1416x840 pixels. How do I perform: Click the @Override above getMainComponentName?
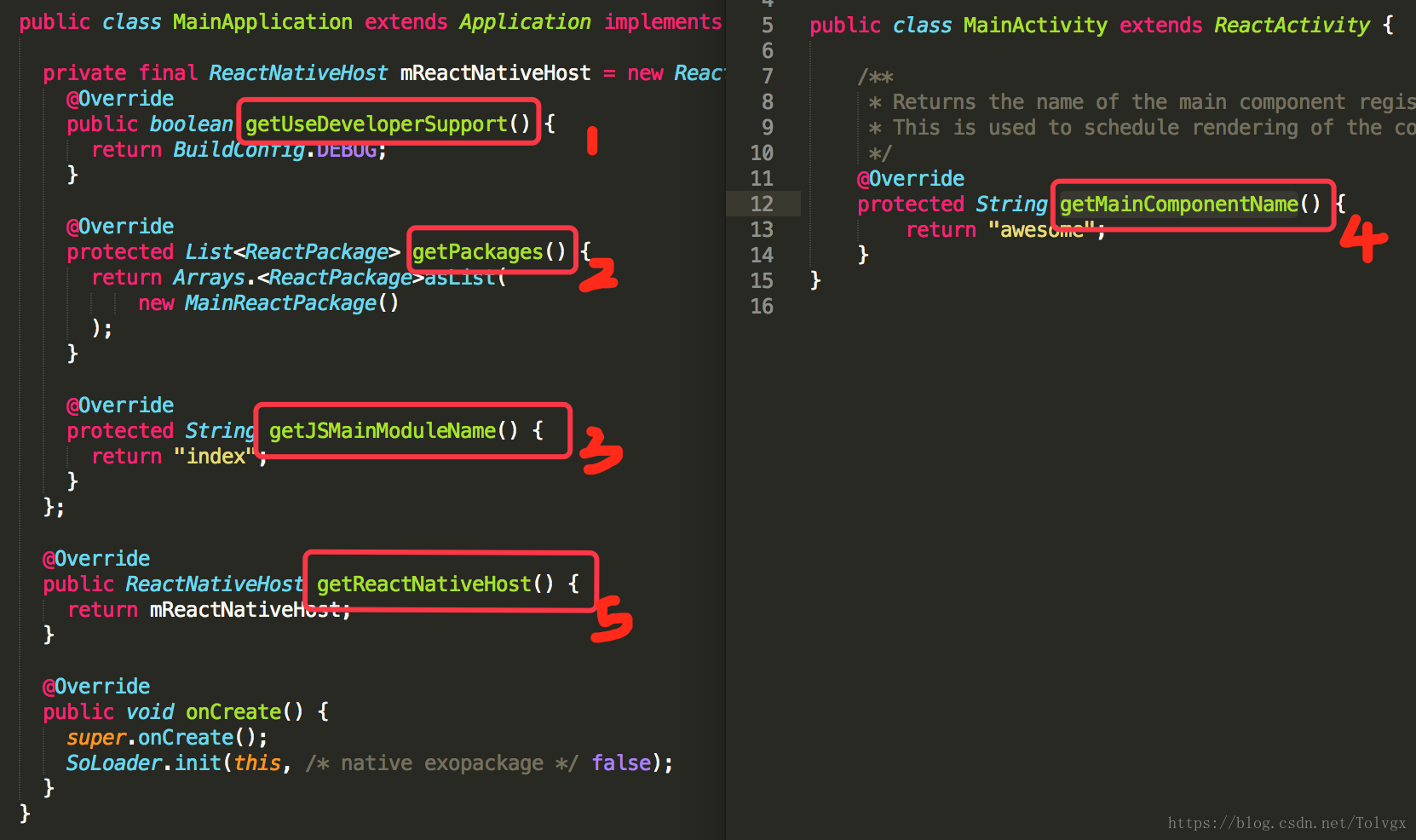911,179
